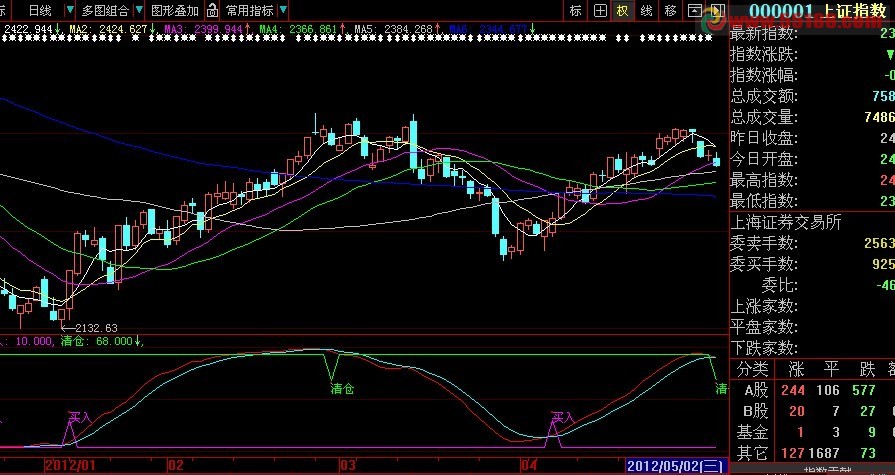Screen dimensions: 895x475
Task: Select the B股 row
Action: [813, 412]
